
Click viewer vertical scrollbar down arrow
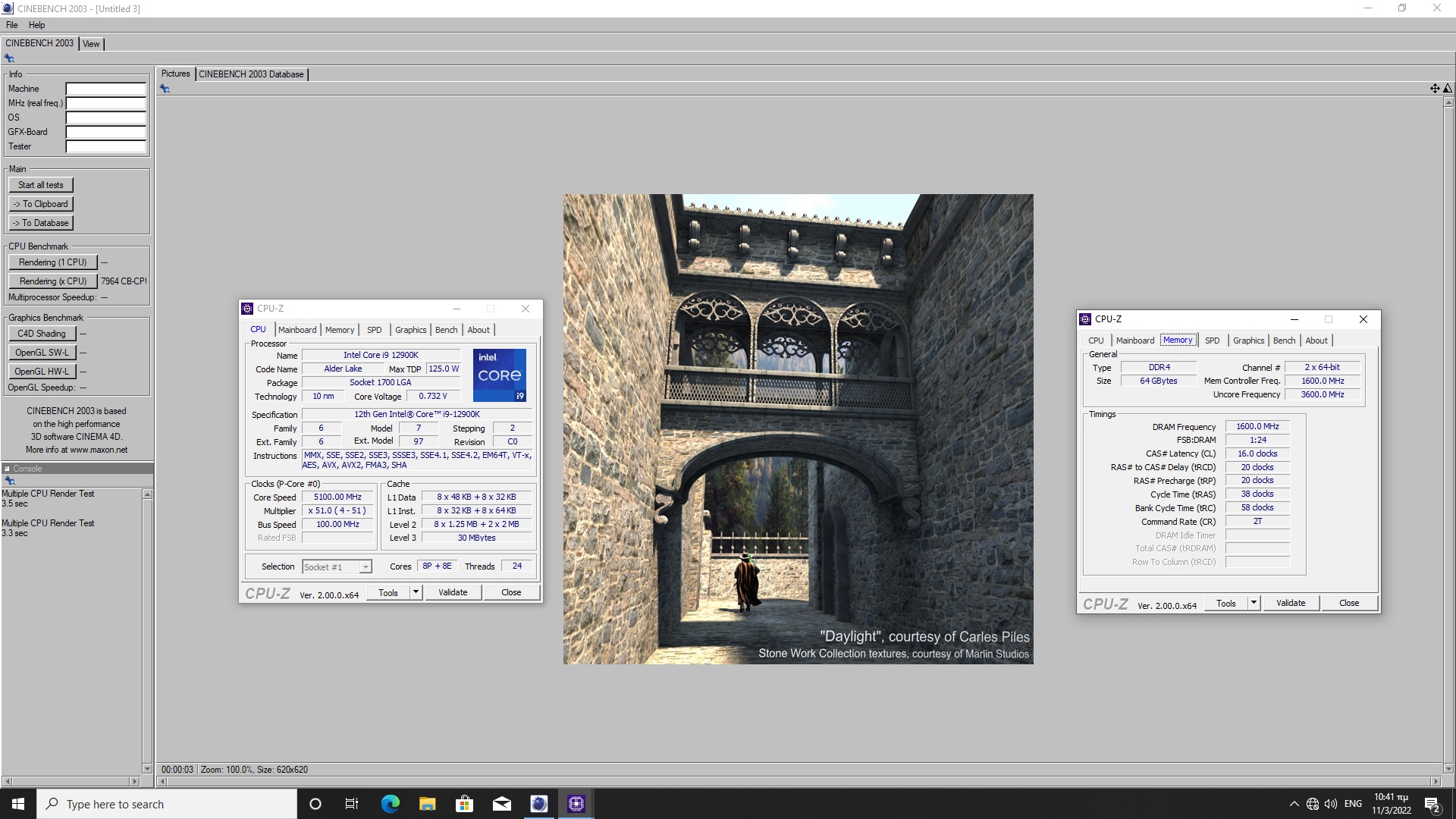(x=1448, y=769)
